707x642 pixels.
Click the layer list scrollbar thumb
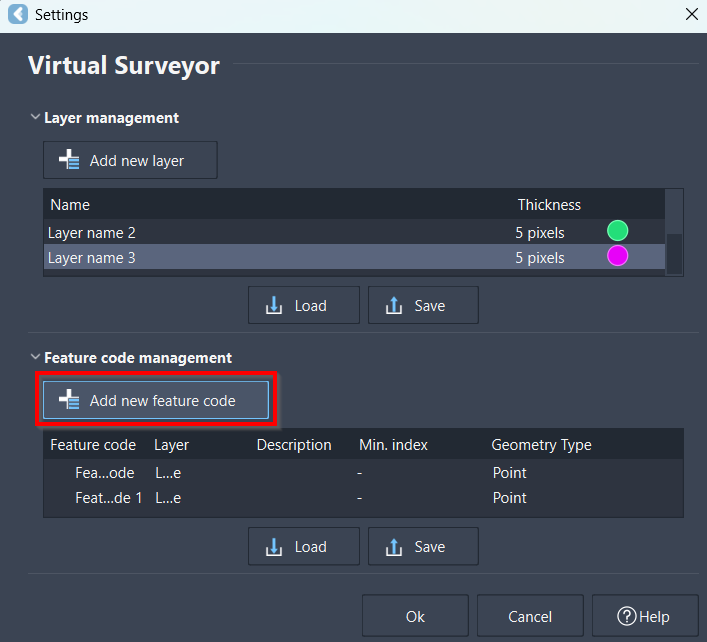coord(674,253)
